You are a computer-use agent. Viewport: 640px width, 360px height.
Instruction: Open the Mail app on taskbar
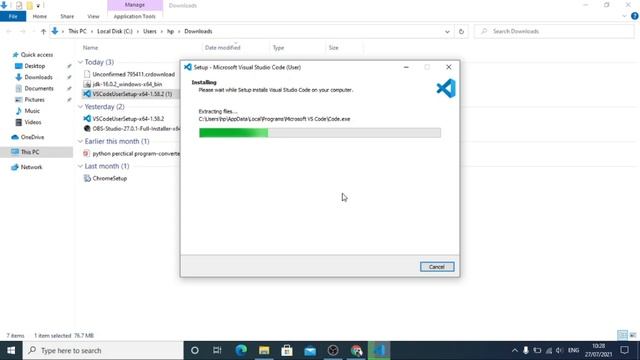[x=310, y=350]
